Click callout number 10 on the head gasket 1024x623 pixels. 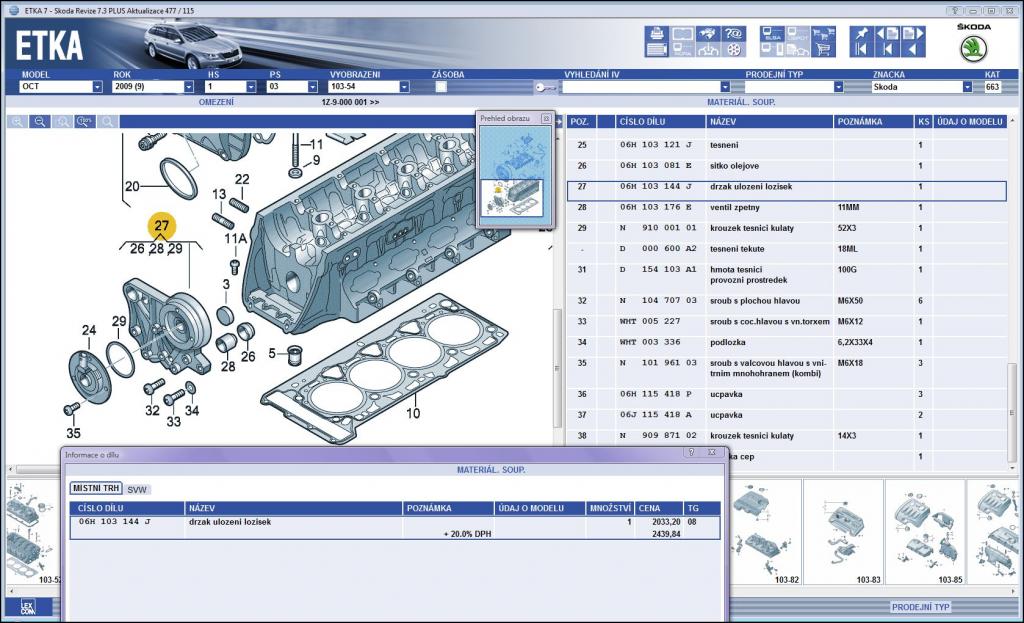pos(413,413)
